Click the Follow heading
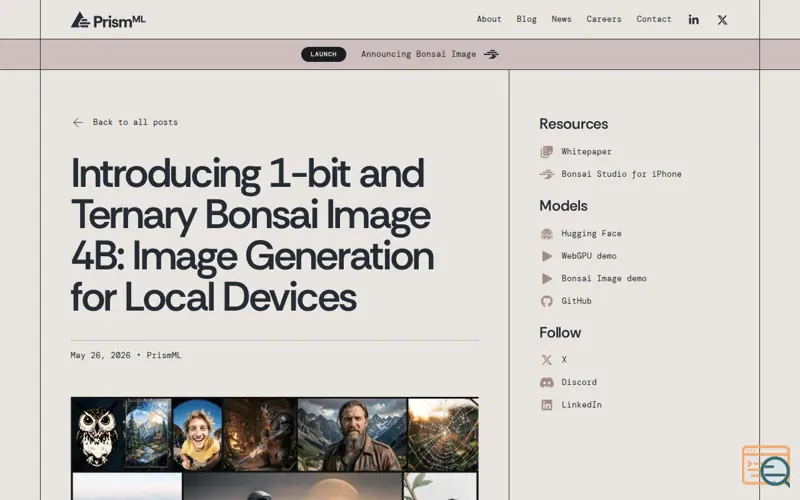 [560, 333]
